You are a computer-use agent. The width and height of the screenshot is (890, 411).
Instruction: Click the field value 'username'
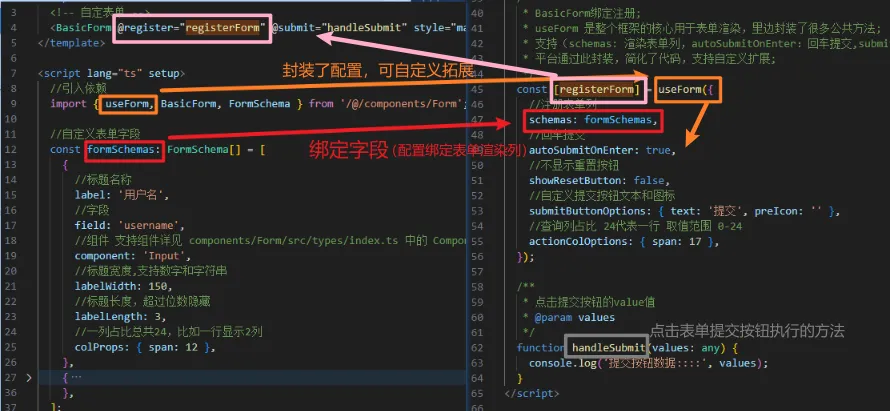click(x=149, y=226)
